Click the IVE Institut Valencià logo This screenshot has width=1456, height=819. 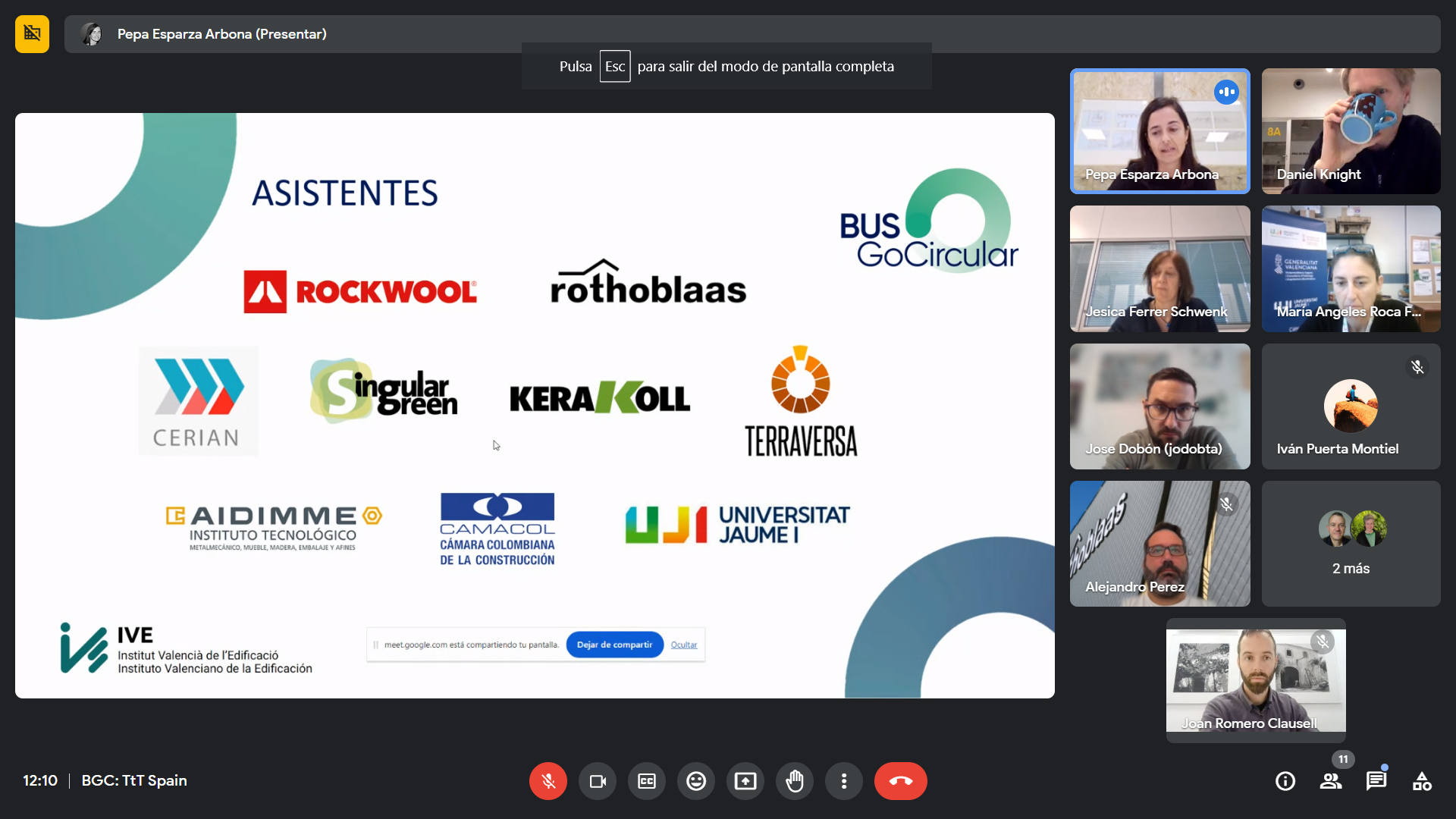[x=187, y=648]
